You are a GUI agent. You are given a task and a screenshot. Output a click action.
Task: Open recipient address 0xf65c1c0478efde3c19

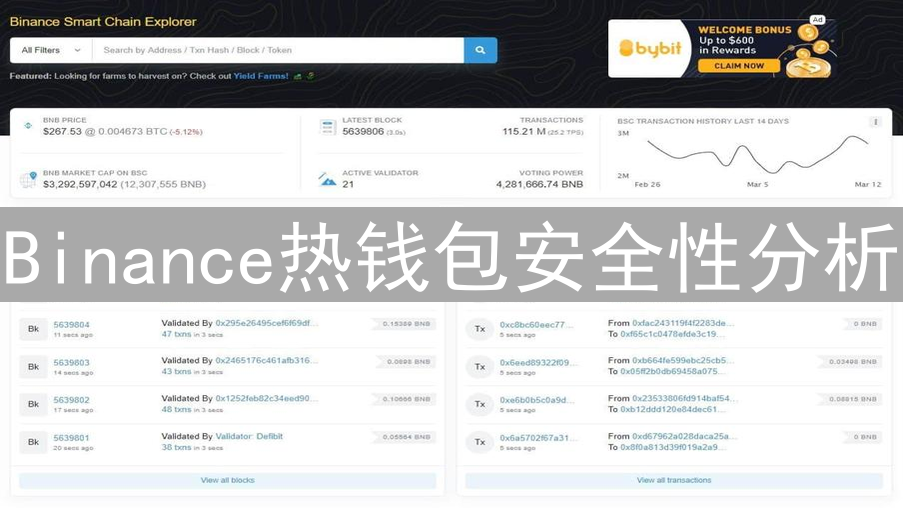pyautogui.click(x=672, y=334)
